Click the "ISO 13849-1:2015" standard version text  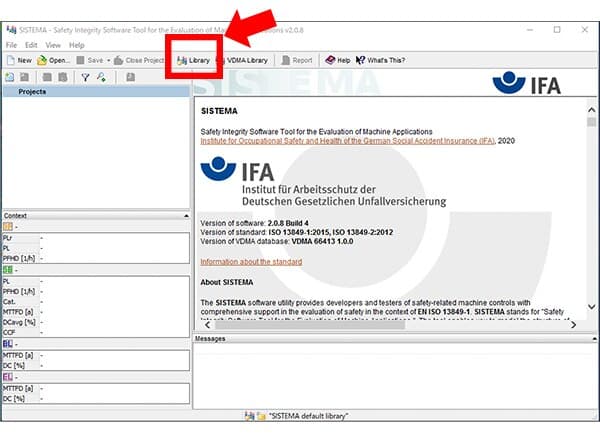click(x=299, y=232)
